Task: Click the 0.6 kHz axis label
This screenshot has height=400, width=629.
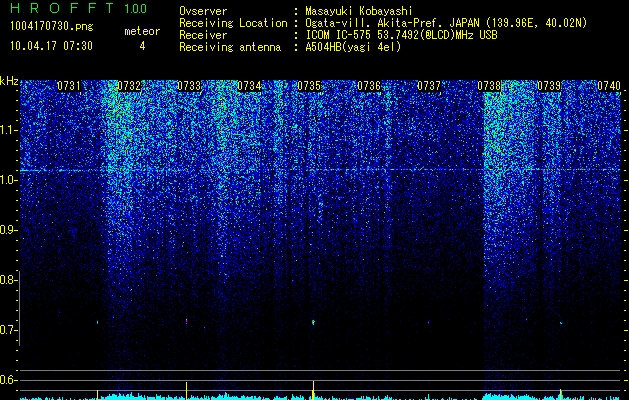Action: pyautogui.click(x=8, y=380)
